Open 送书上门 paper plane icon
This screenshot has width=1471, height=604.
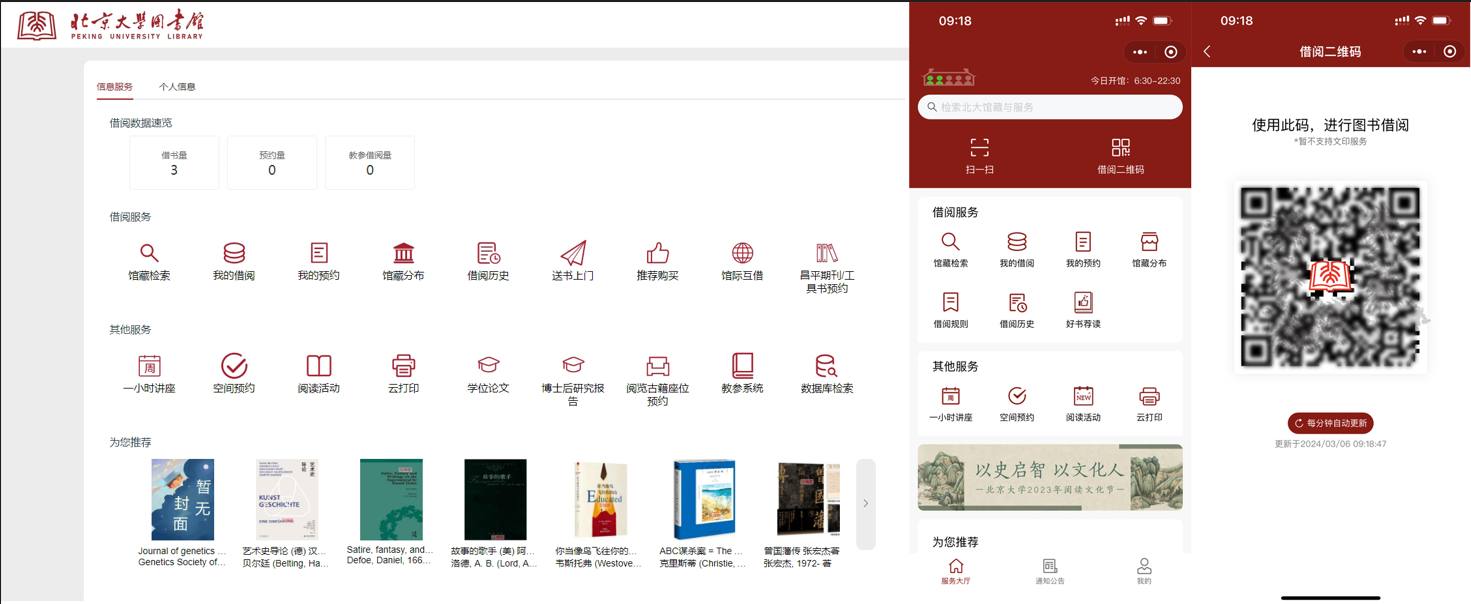(573, 253)
